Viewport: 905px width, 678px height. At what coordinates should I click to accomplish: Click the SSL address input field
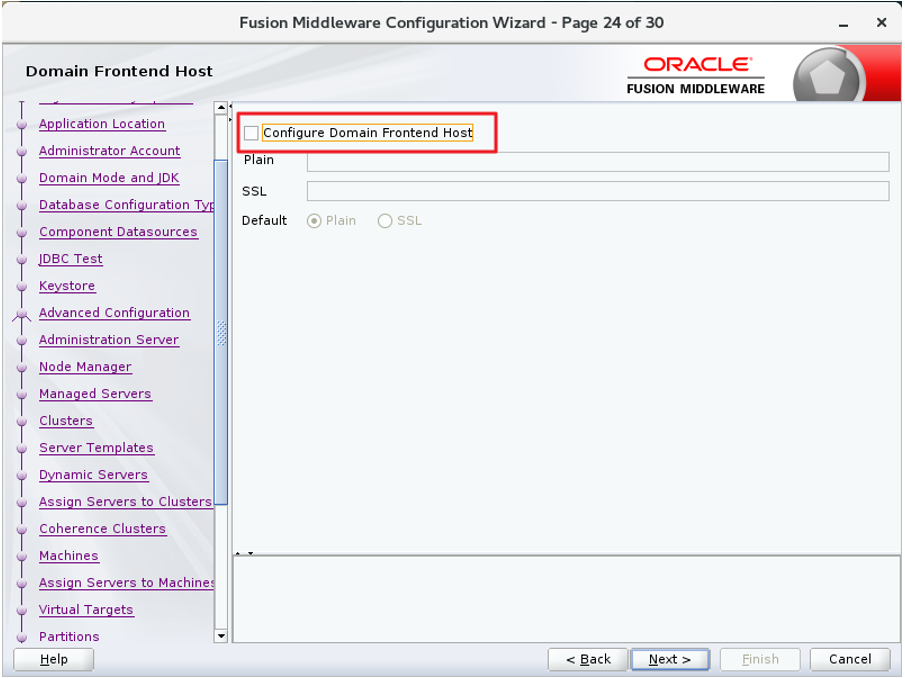[x=598, y=191]
